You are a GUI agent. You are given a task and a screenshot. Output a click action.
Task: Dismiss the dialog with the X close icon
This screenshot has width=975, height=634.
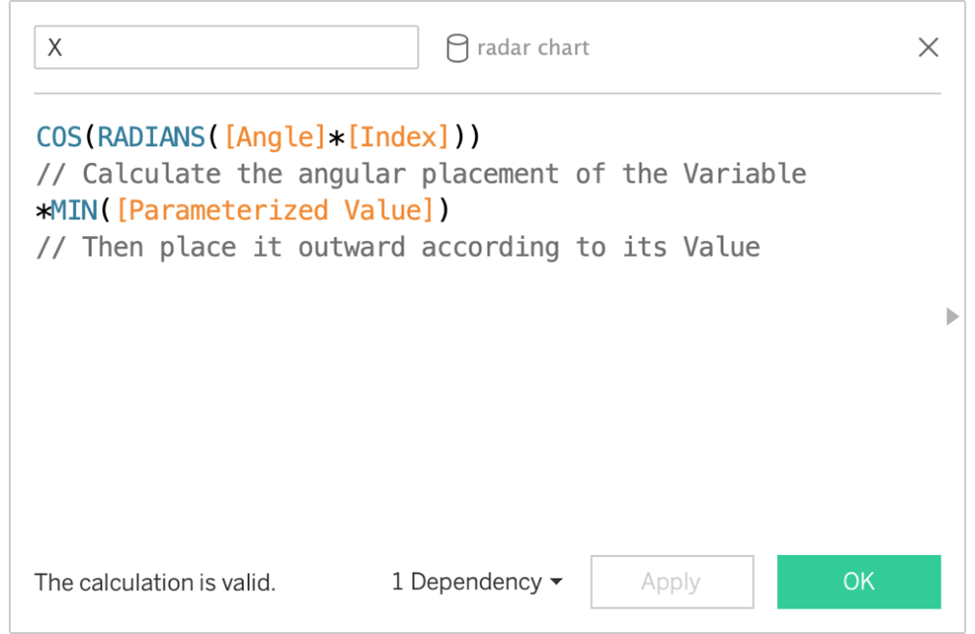928,46
